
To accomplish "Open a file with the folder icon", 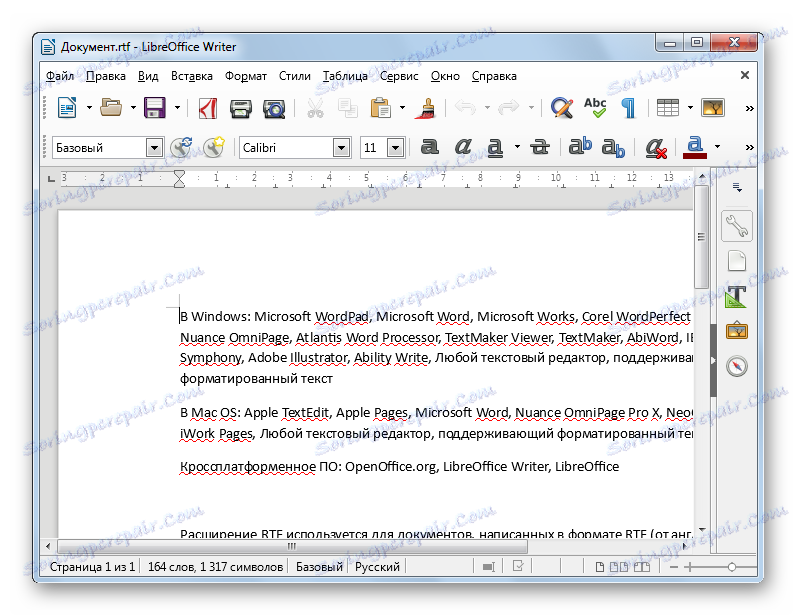I will [x=111, y=108].
